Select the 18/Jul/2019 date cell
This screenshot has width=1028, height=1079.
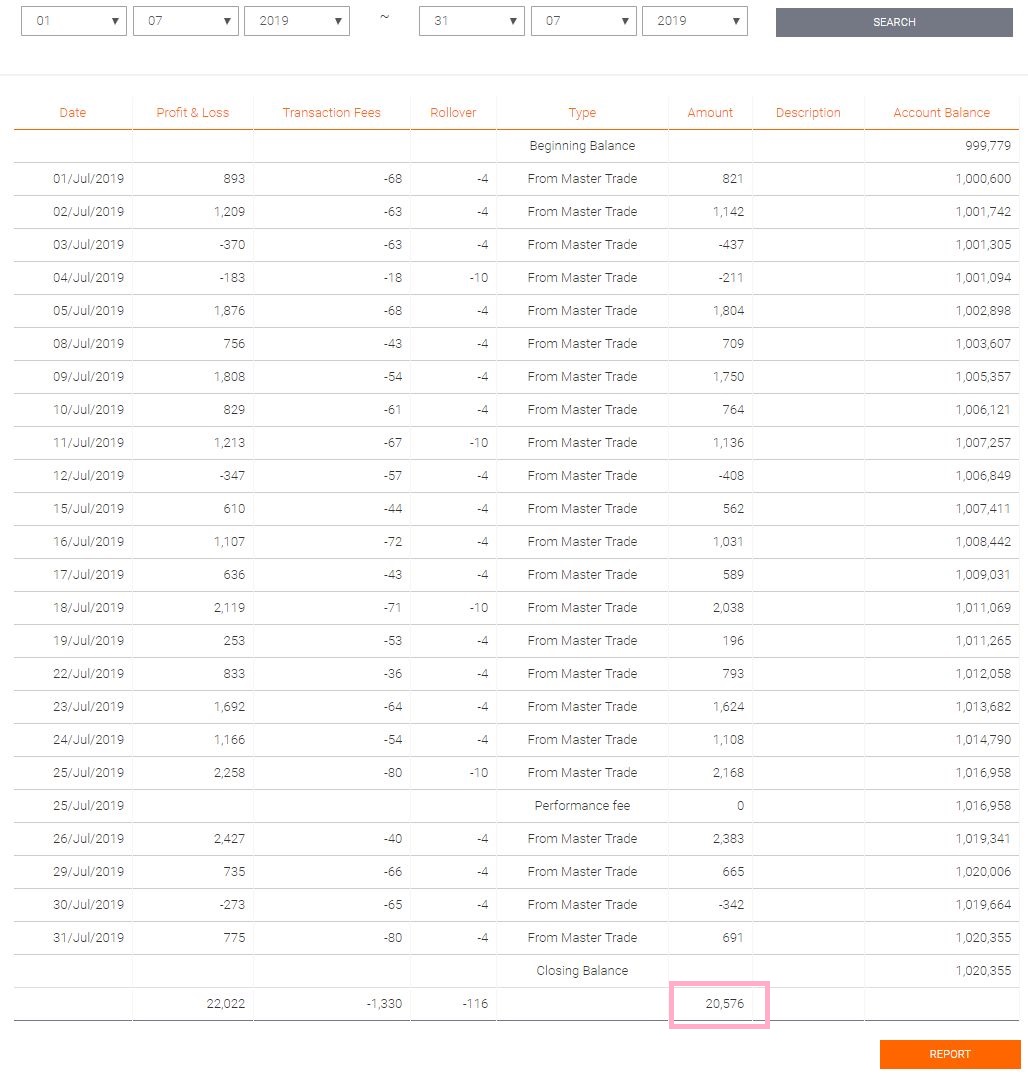tap(89, 608)
